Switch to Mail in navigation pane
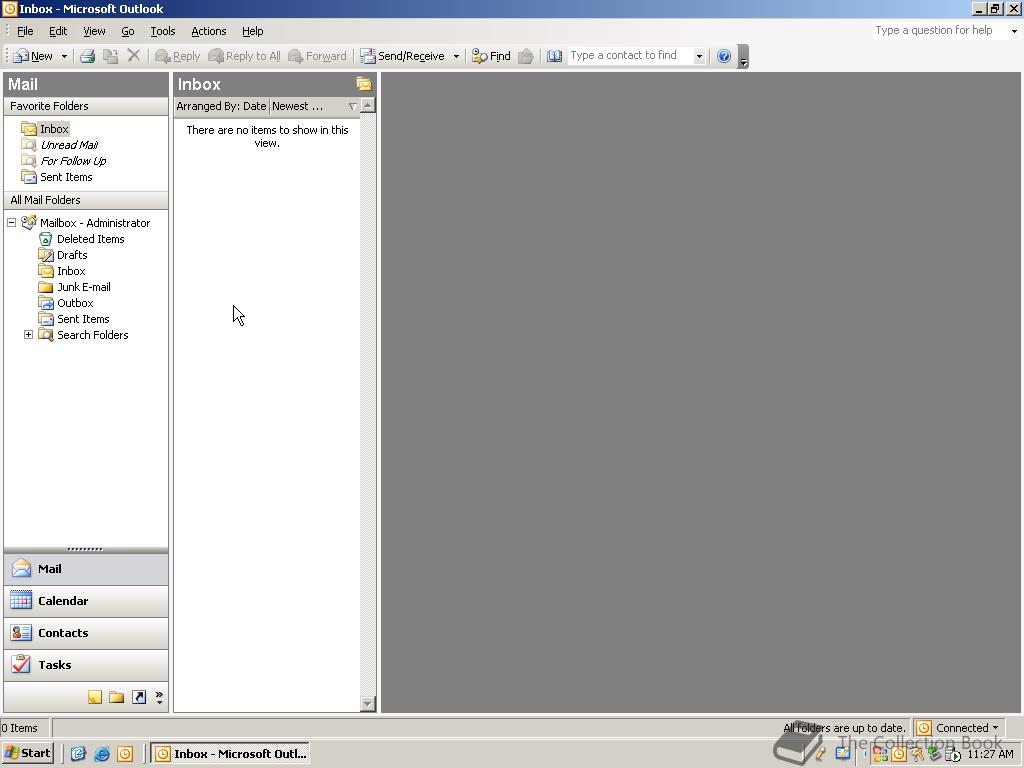 86,569
